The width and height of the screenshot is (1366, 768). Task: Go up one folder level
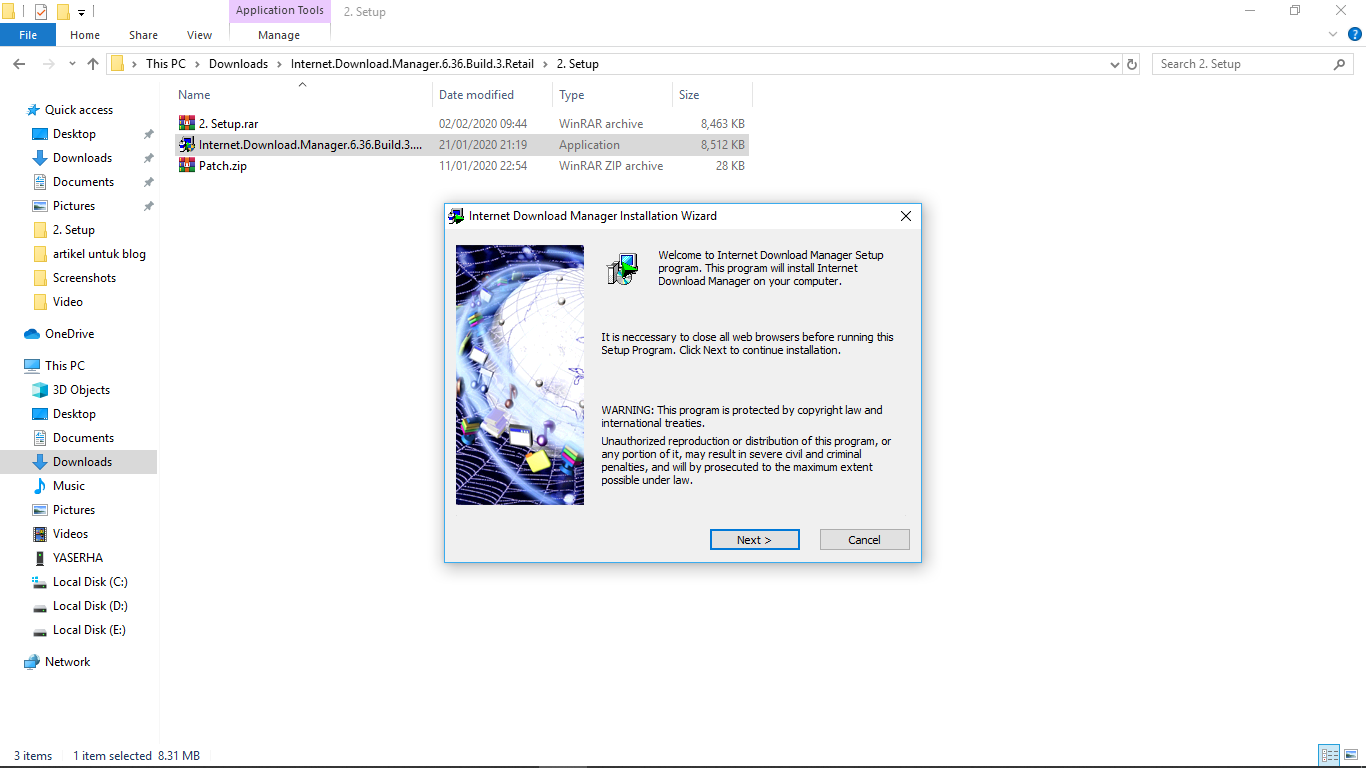93,64
